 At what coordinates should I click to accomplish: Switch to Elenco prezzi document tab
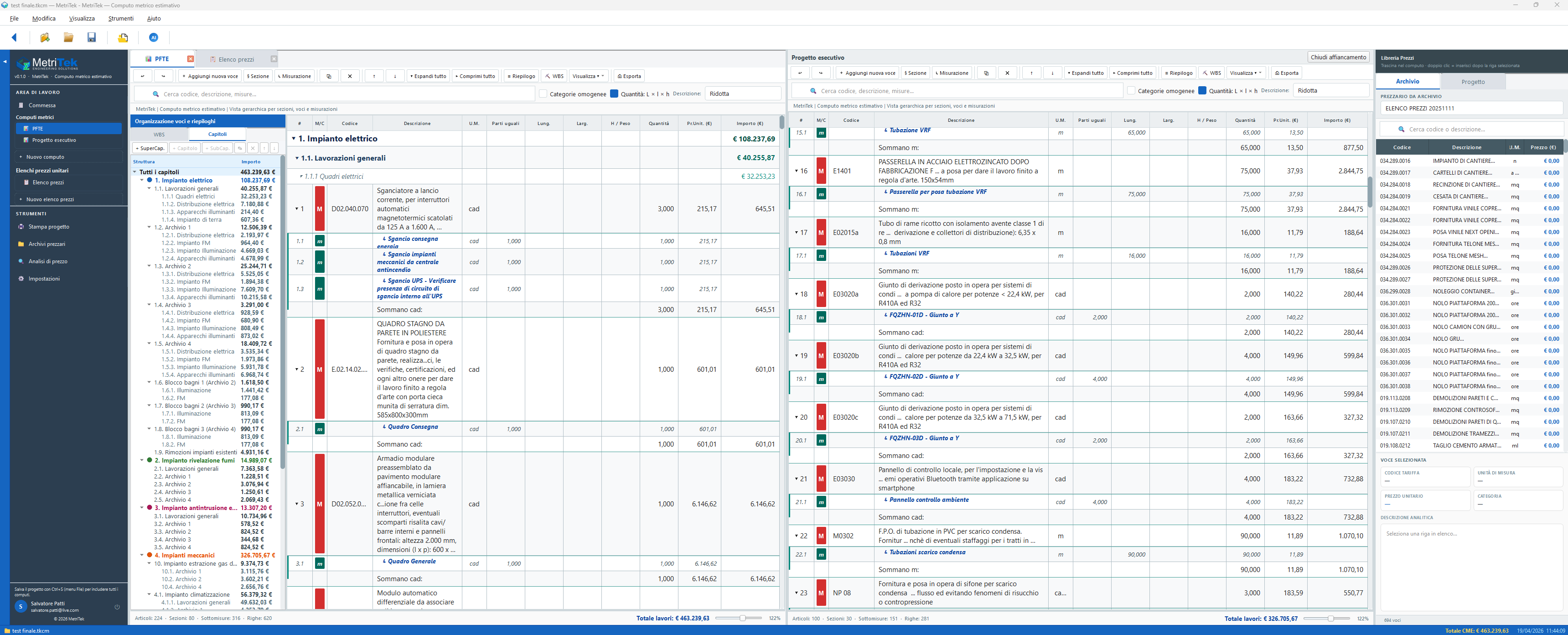(x=236, y=59)
